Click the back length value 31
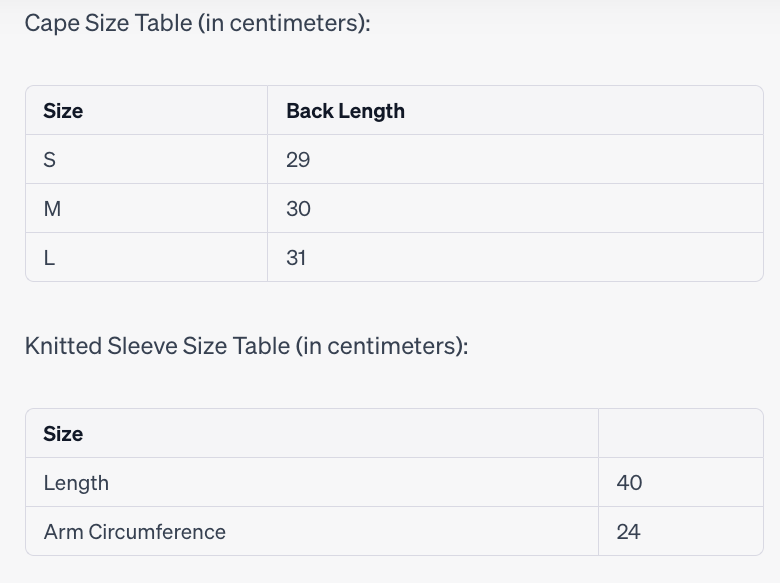780x583 pixels. (296, 258)
